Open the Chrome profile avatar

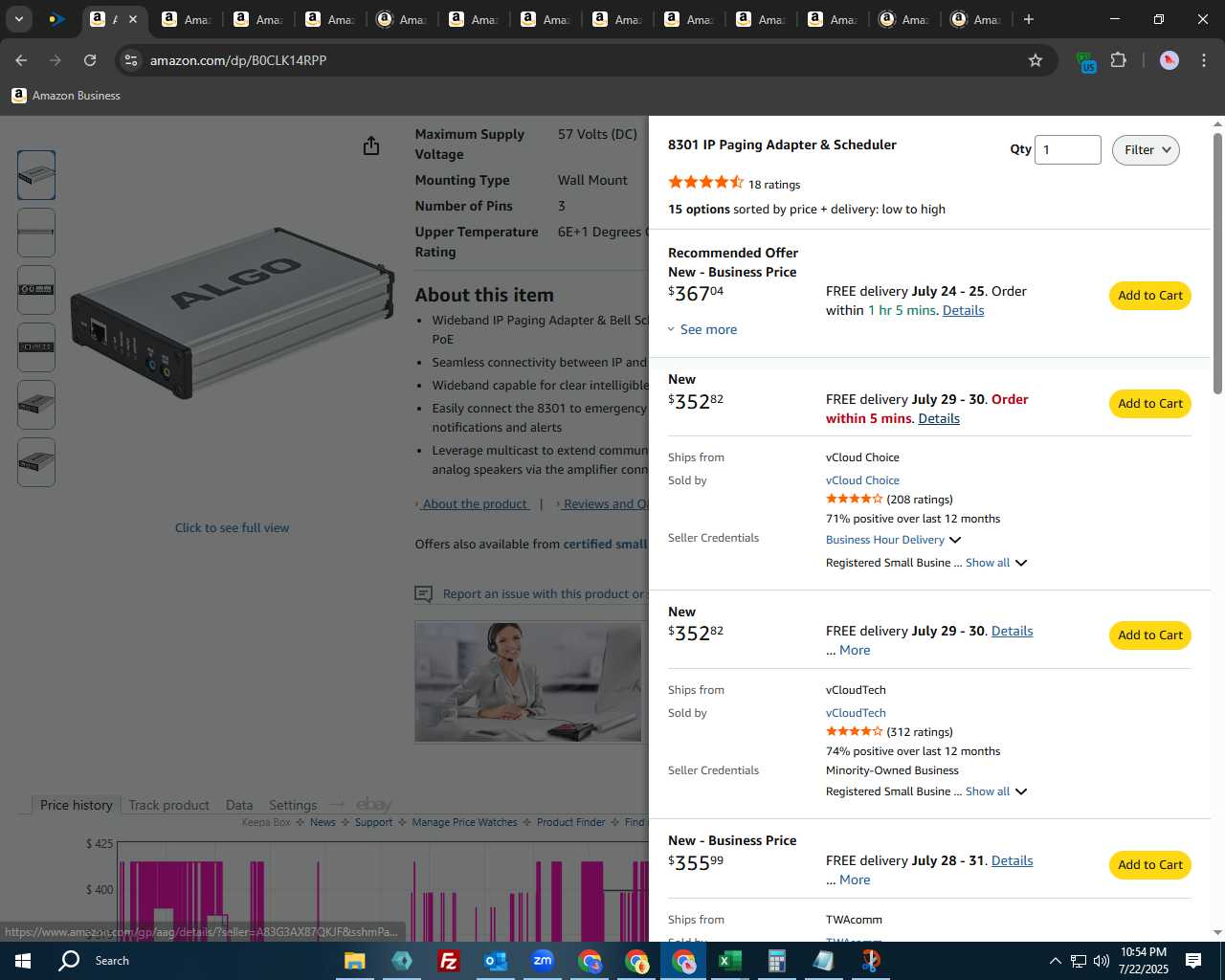pos(1169,60)
